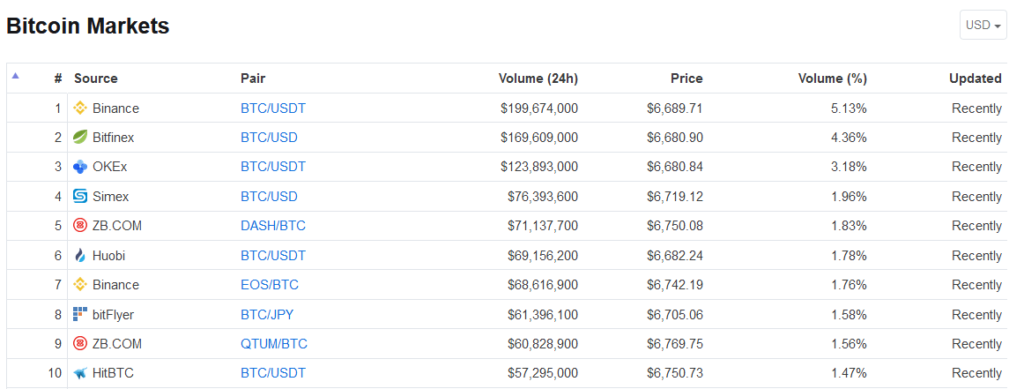Open the USD currency dropdown
The height and width of the screenshot is (389, 1024).
pos(983,25)
